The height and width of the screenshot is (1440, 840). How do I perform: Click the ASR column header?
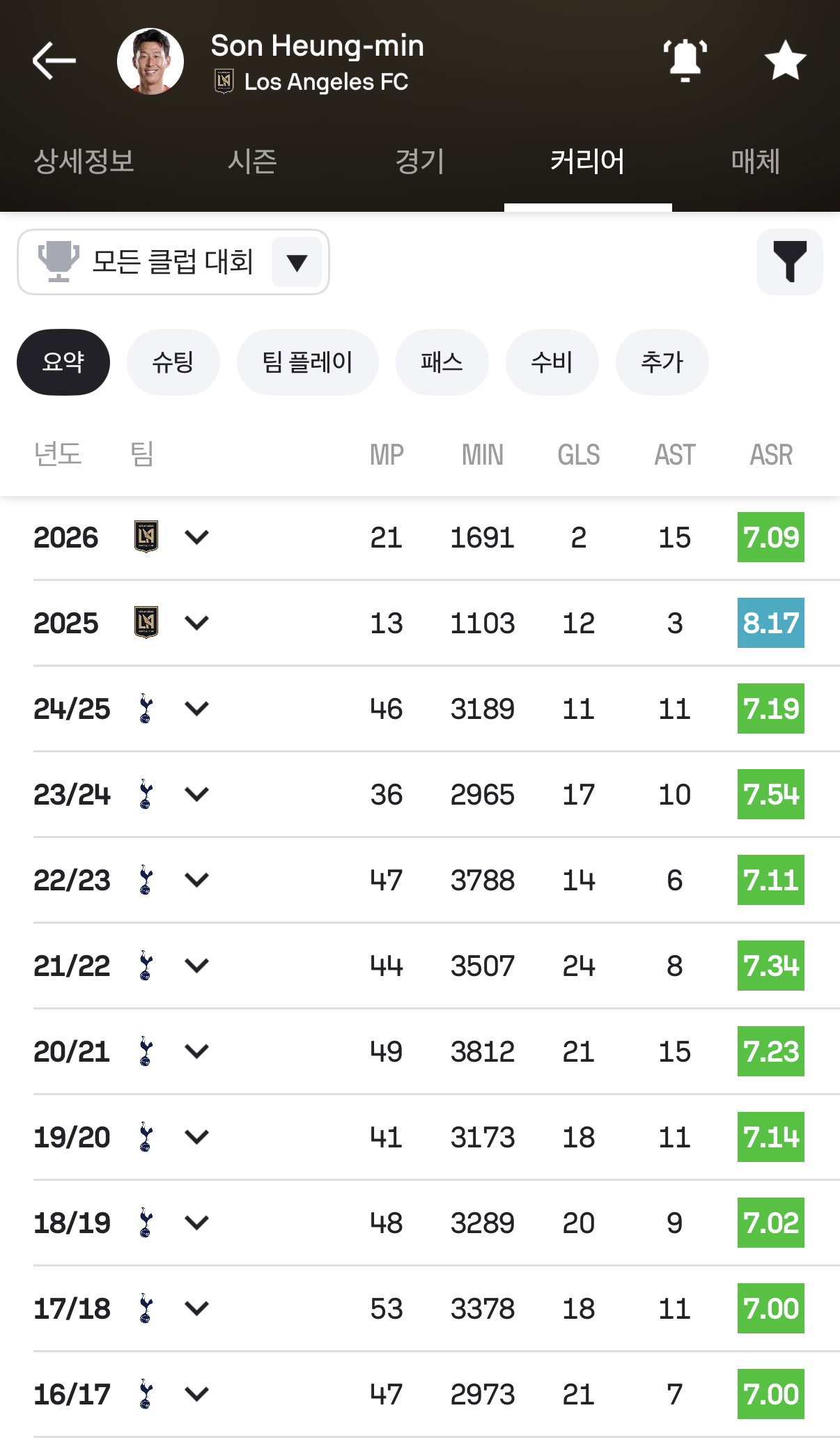click(771, 455)
